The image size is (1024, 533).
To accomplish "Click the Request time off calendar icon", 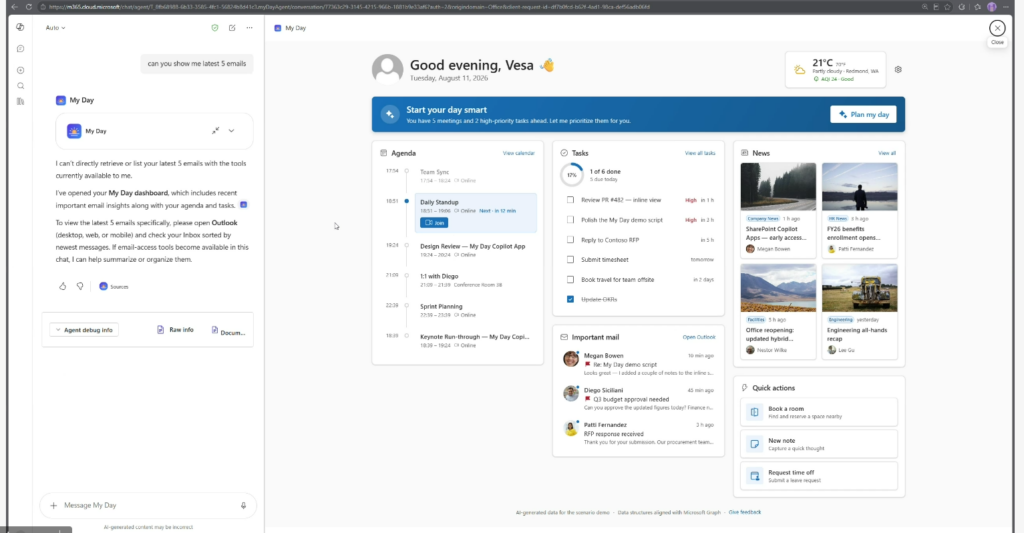I will 754,476.
